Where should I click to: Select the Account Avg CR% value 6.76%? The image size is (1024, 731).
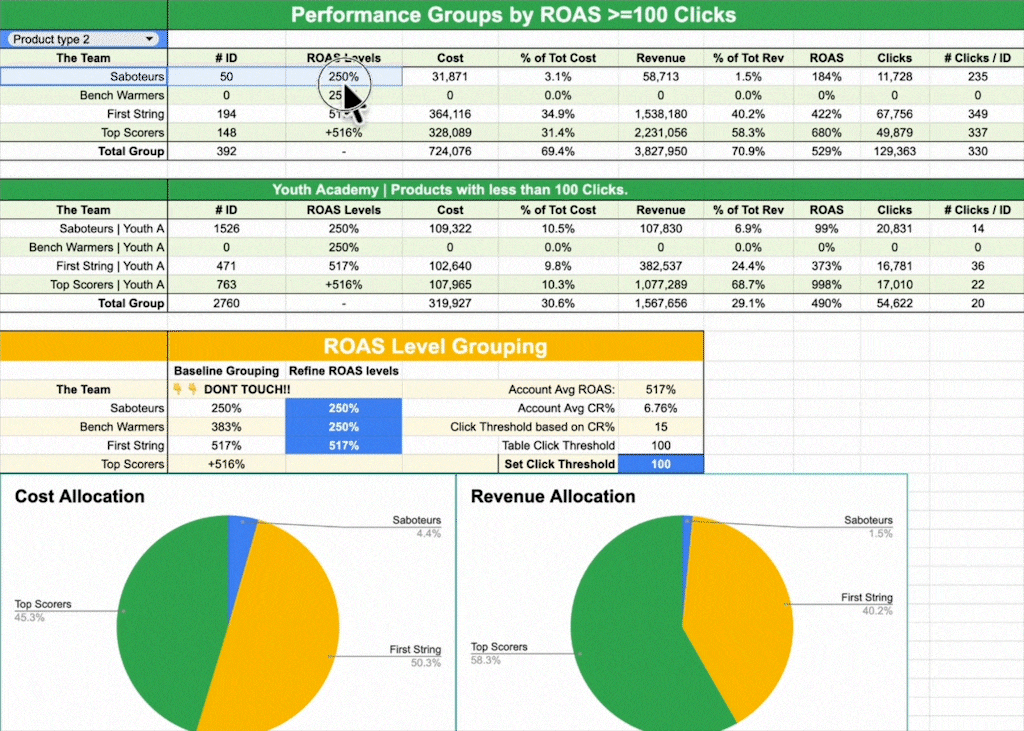(x=660, y=408)
